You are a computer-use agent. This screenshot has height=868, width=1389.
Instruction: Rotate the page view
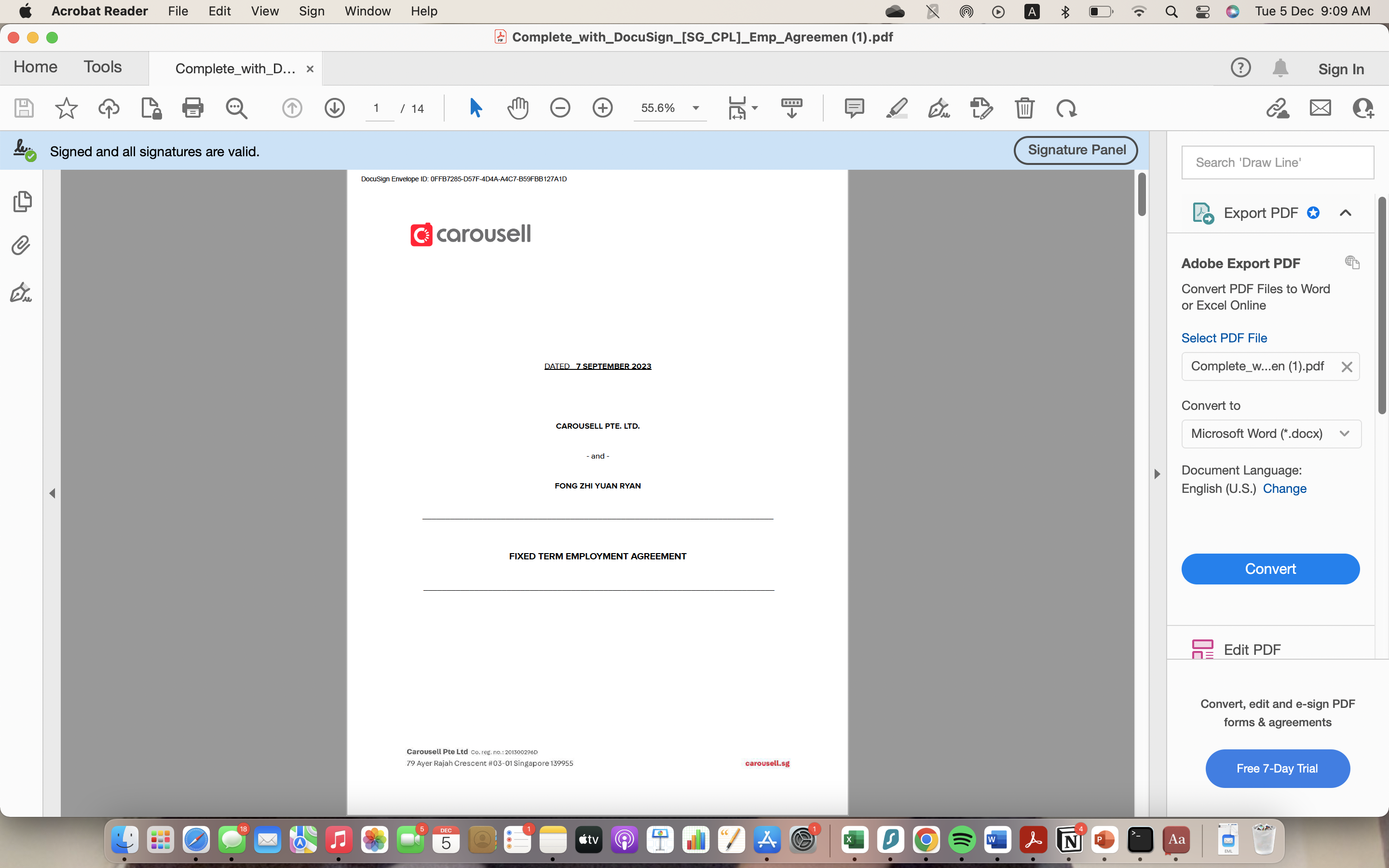pyautogui.click(x=1066, y=108)
